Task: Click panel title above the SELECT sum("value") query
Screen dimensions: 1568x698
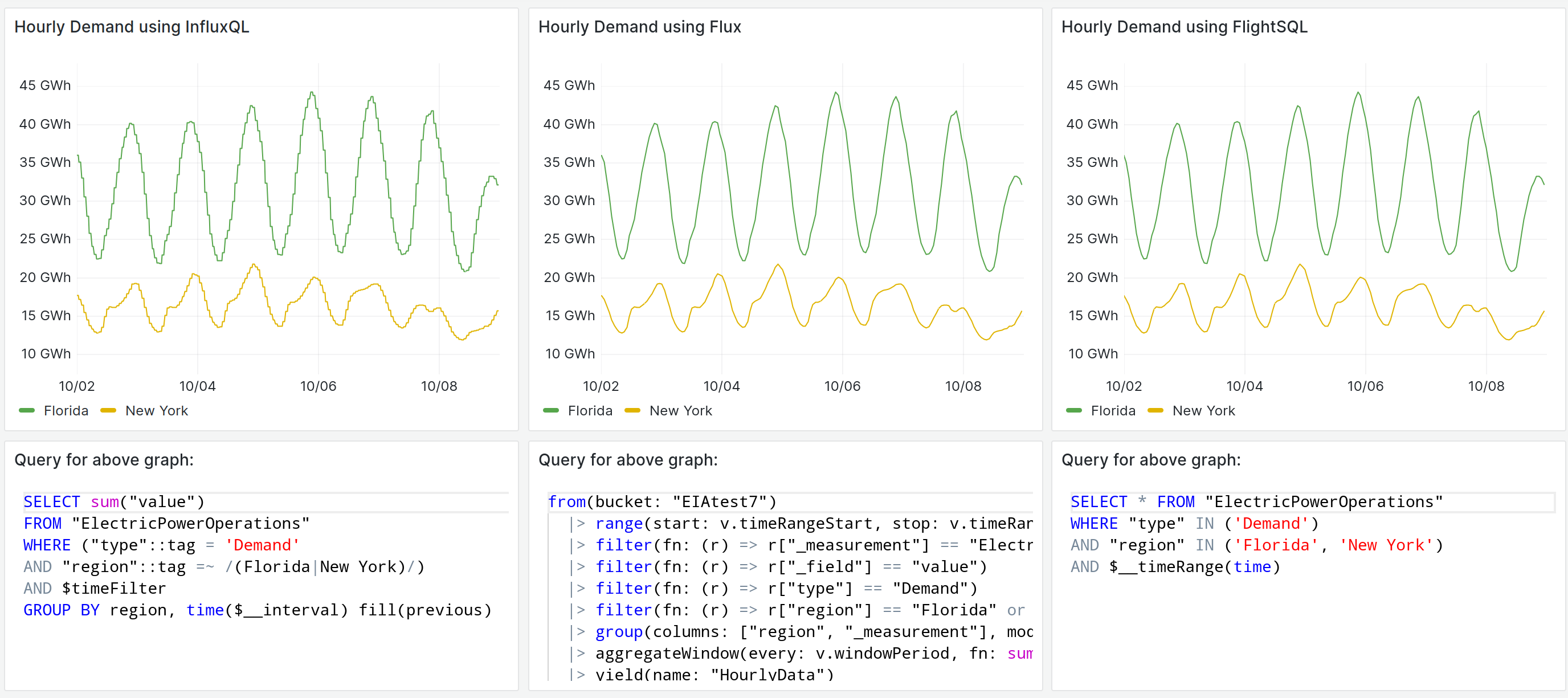Action: (x=104, y=459)
